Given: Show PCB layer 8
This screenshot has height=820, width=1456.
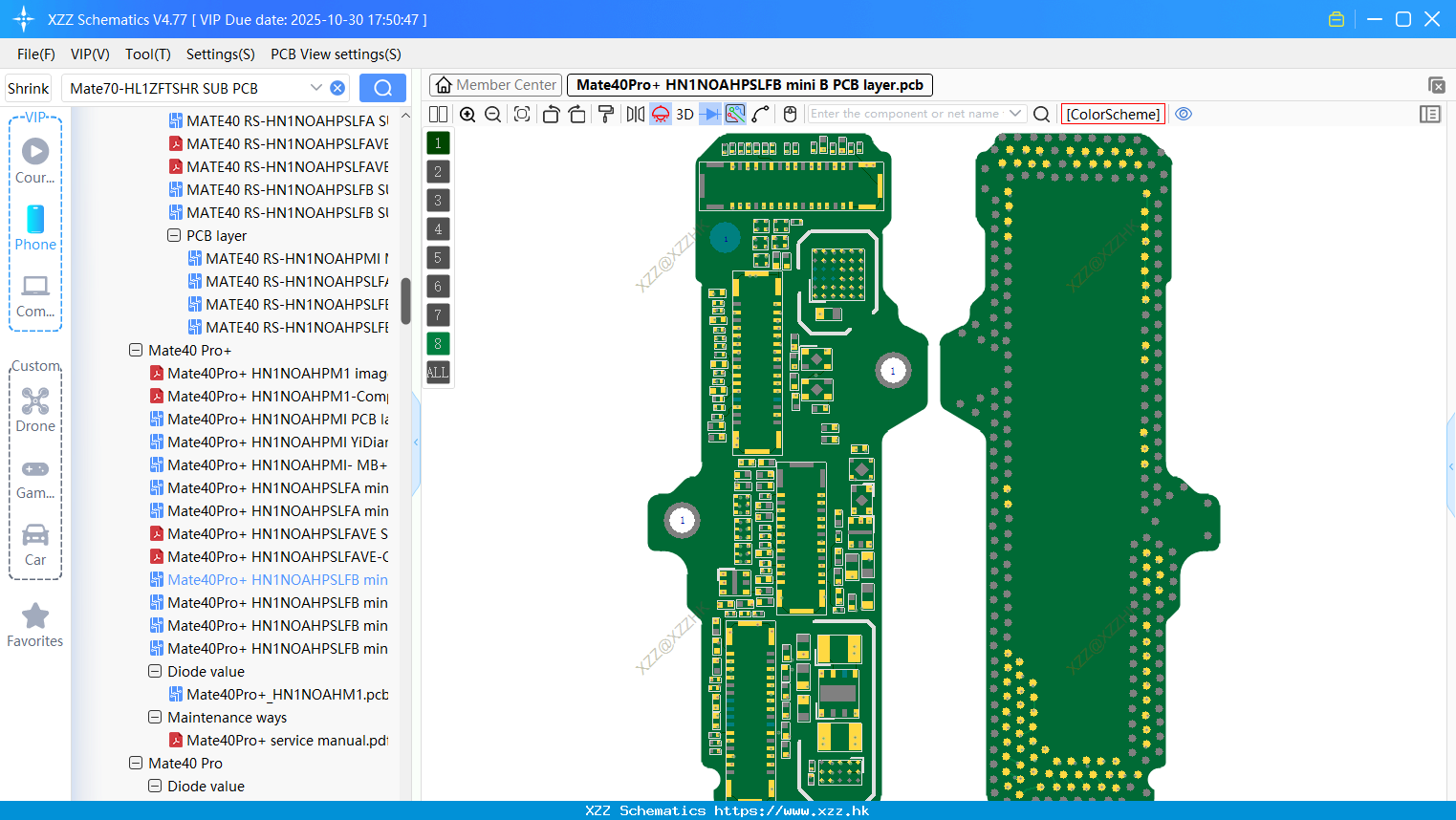Looking at the screenshot, I should click(x=438, y=343).
